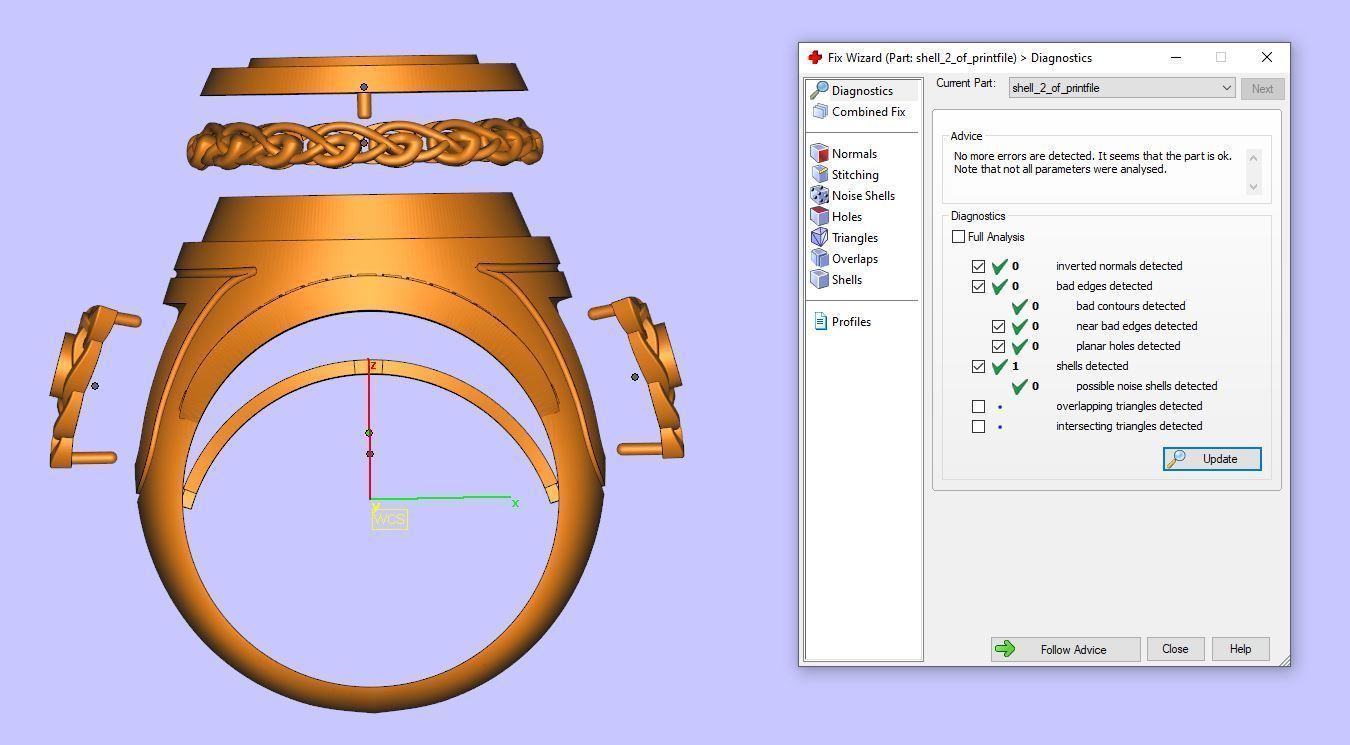Viewport: 1350px width, 745px height.
Task: Uncheck shells detected checkbox
Action: [x=978, y=366]
